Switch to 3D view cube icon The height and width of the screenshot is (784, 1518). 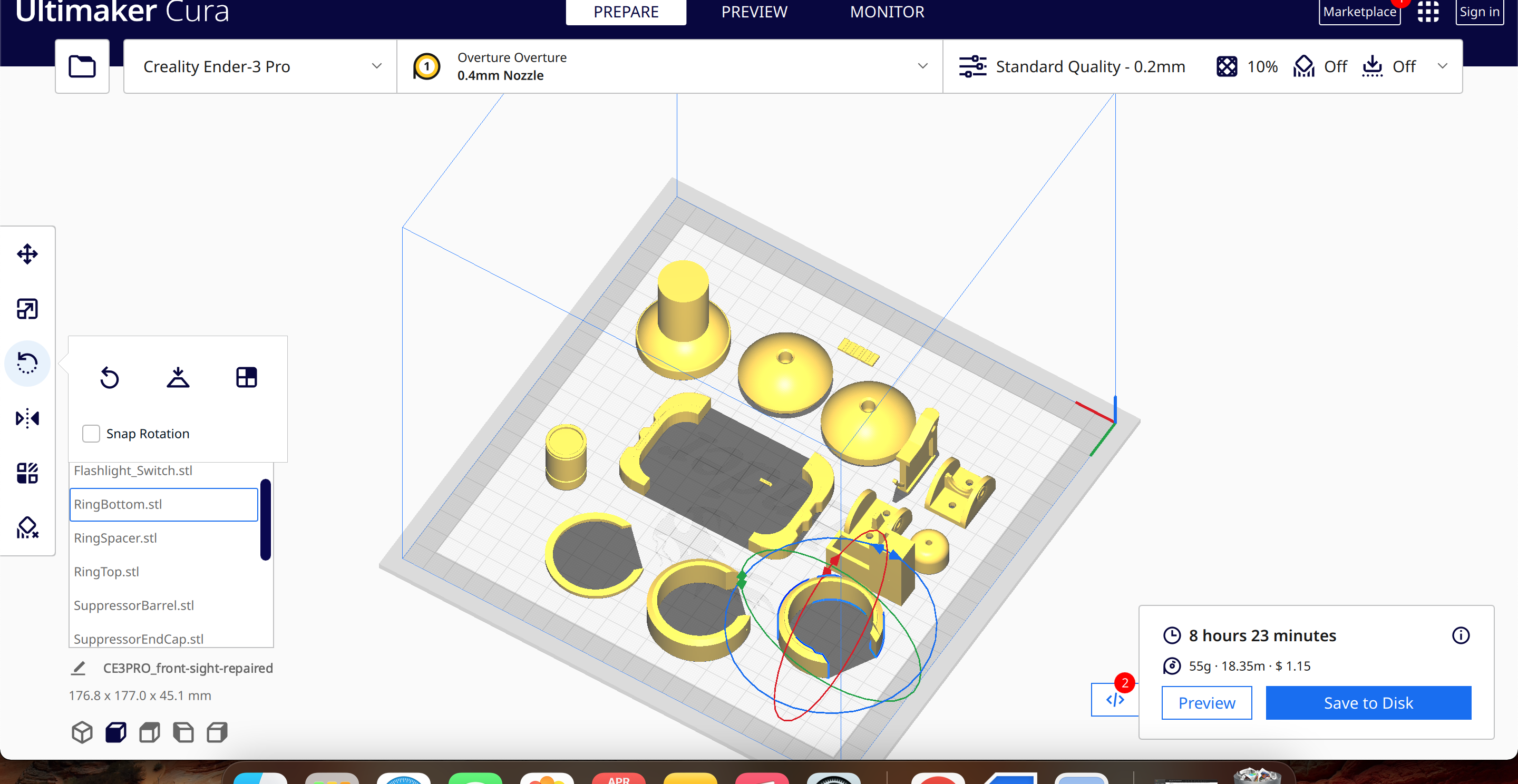point(82,732)
